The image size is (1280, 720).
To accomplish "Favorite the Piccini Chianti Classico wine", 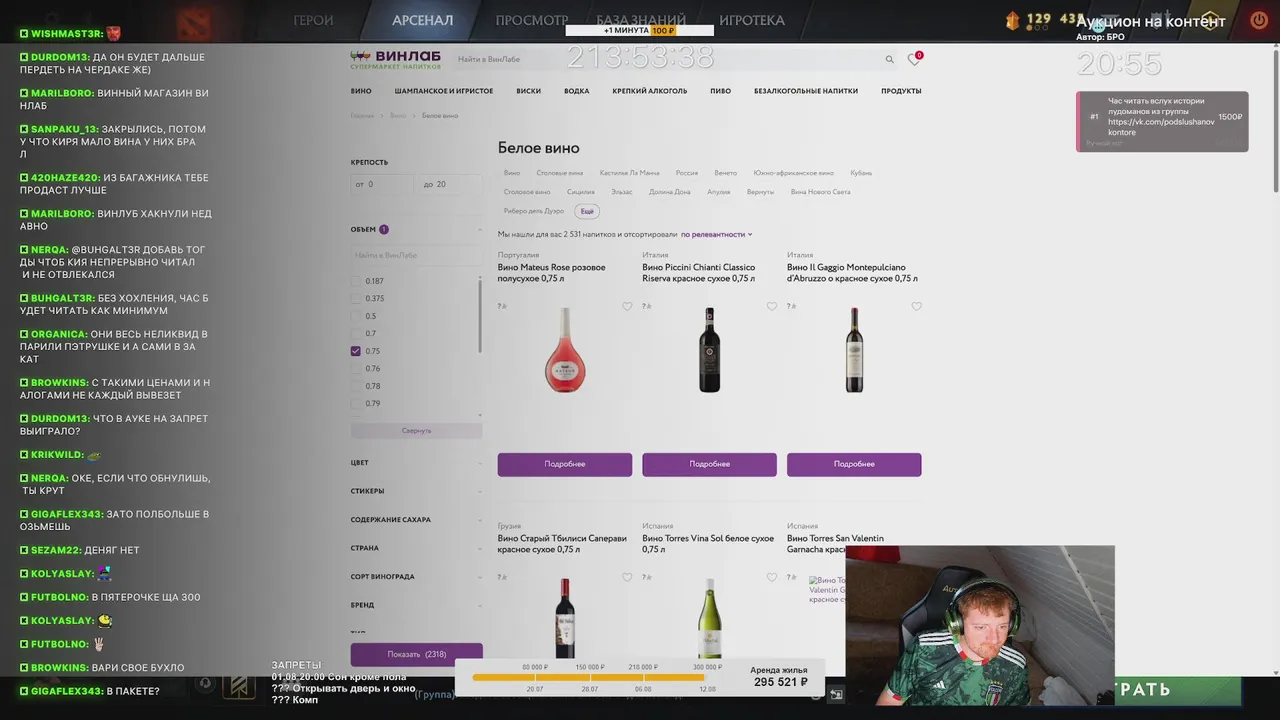I will (x=771, y=307).
